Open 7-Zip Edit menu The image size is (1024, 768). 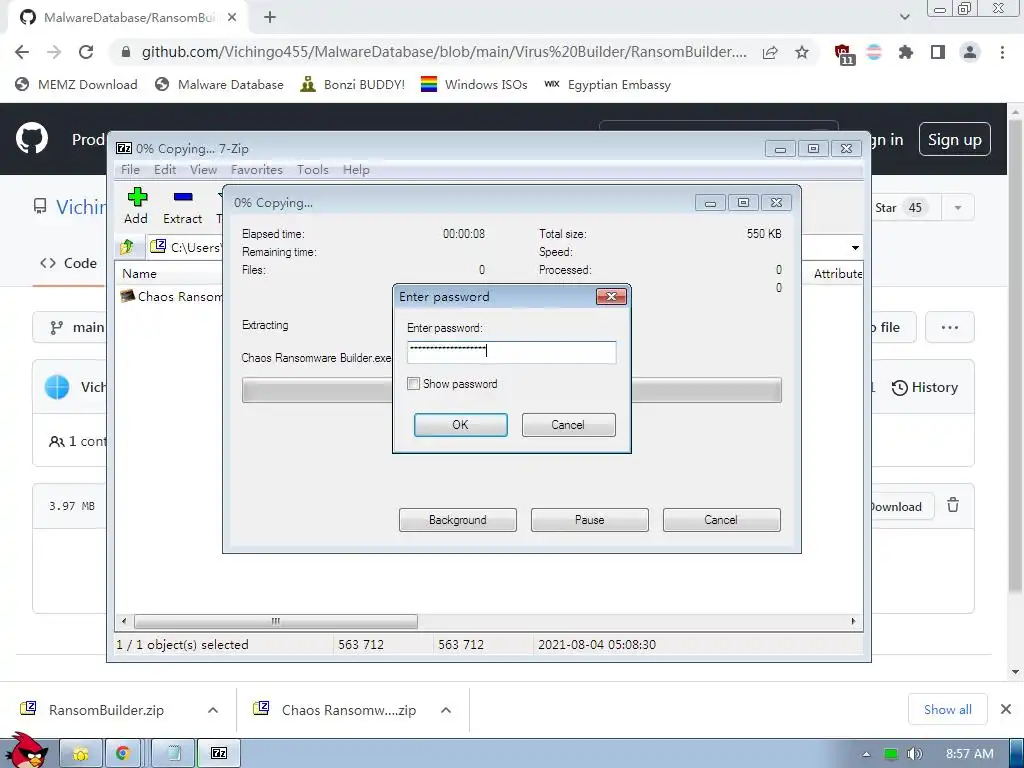coord(165,170)
